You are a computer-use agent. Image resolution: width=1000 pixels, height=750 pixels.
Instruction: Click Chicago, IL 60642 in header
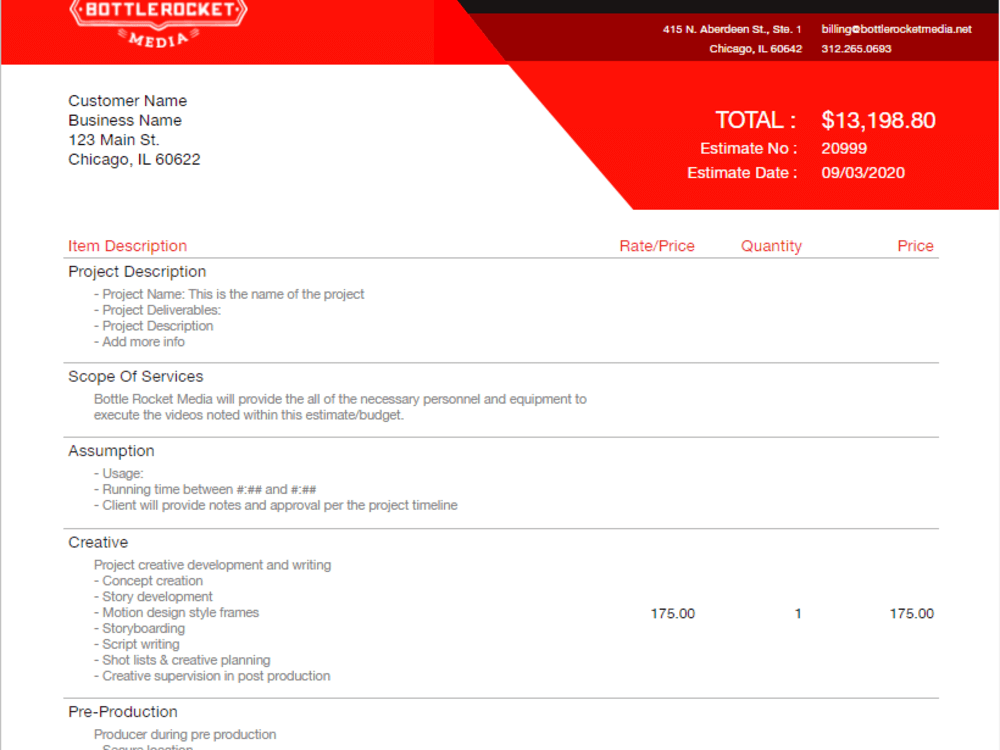(755, 49)
